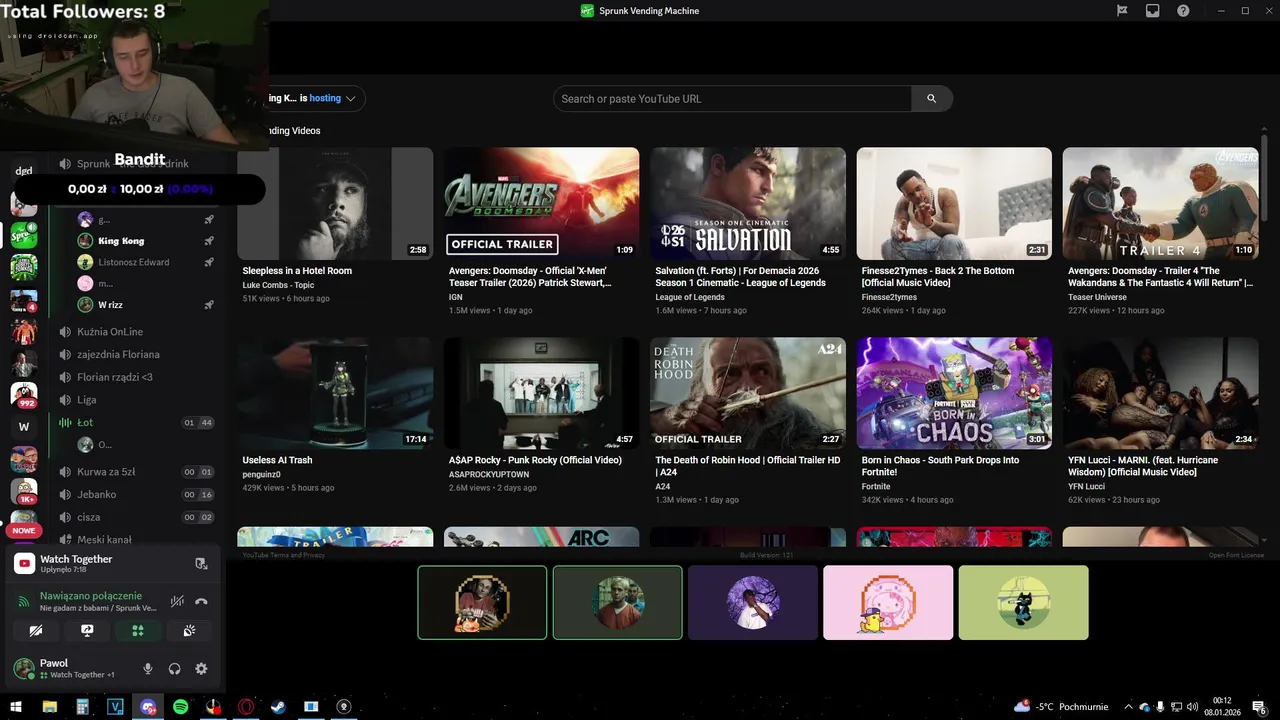Viewport: 1280px width, 720px height.
Task: Click the YouTube Terms and Privacy link
Action: coord(283,555)
